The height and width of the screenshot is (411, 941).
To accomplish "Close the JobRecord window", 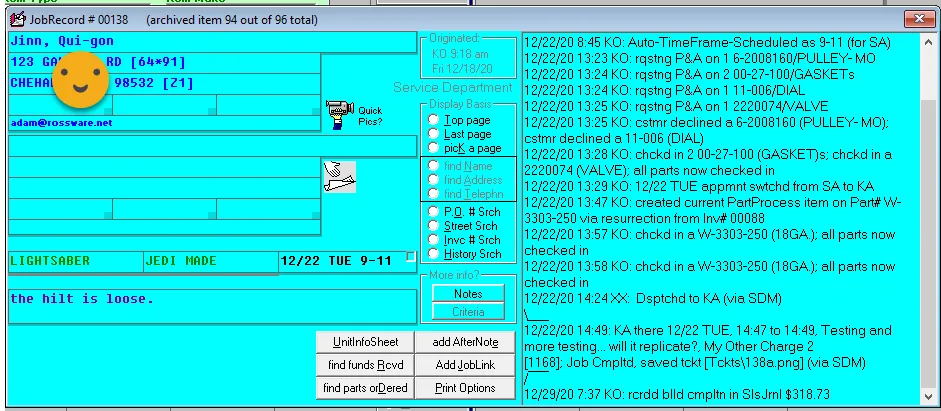I will (x=919, y=19).
